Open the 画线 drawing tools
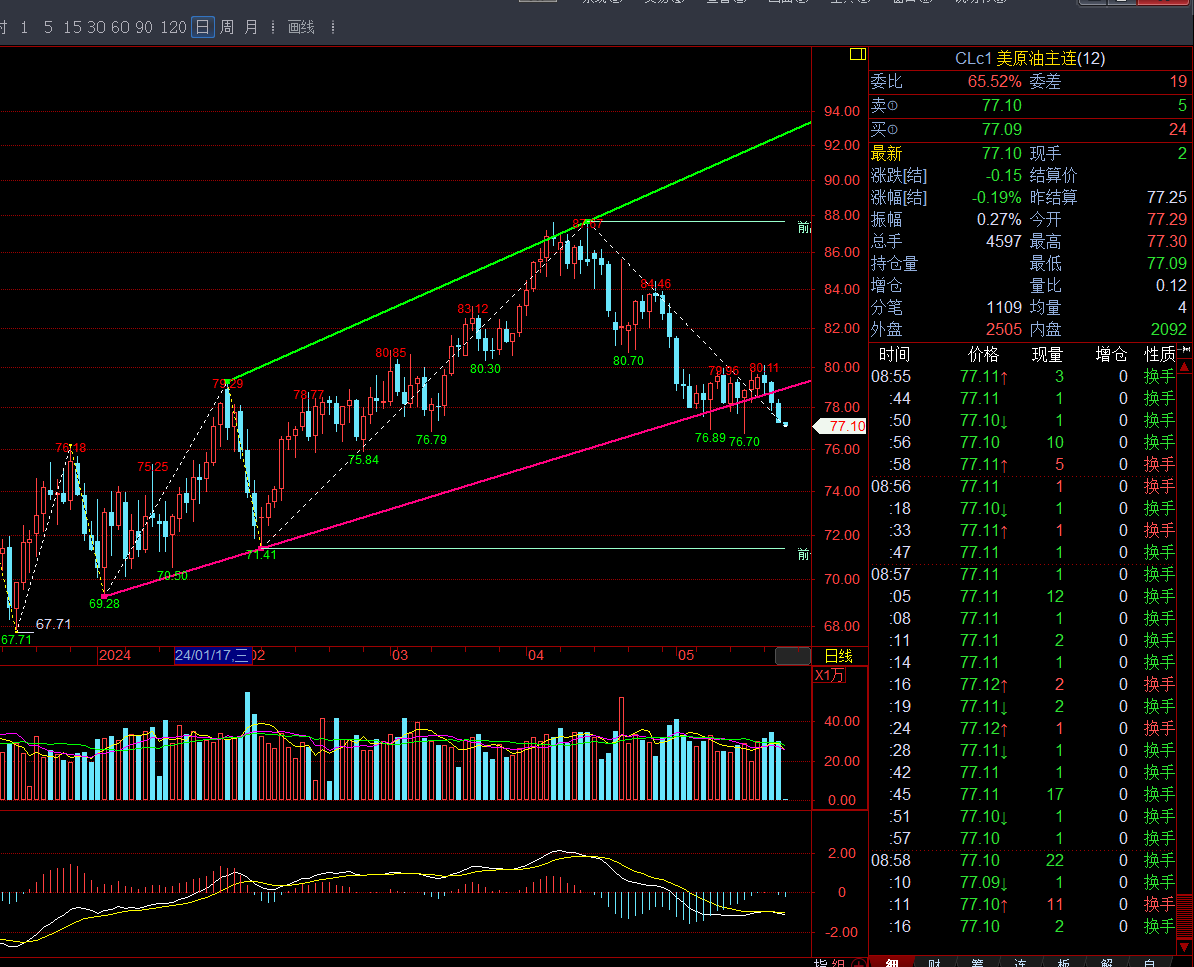Screen dimensions: 1194x967 302,27
